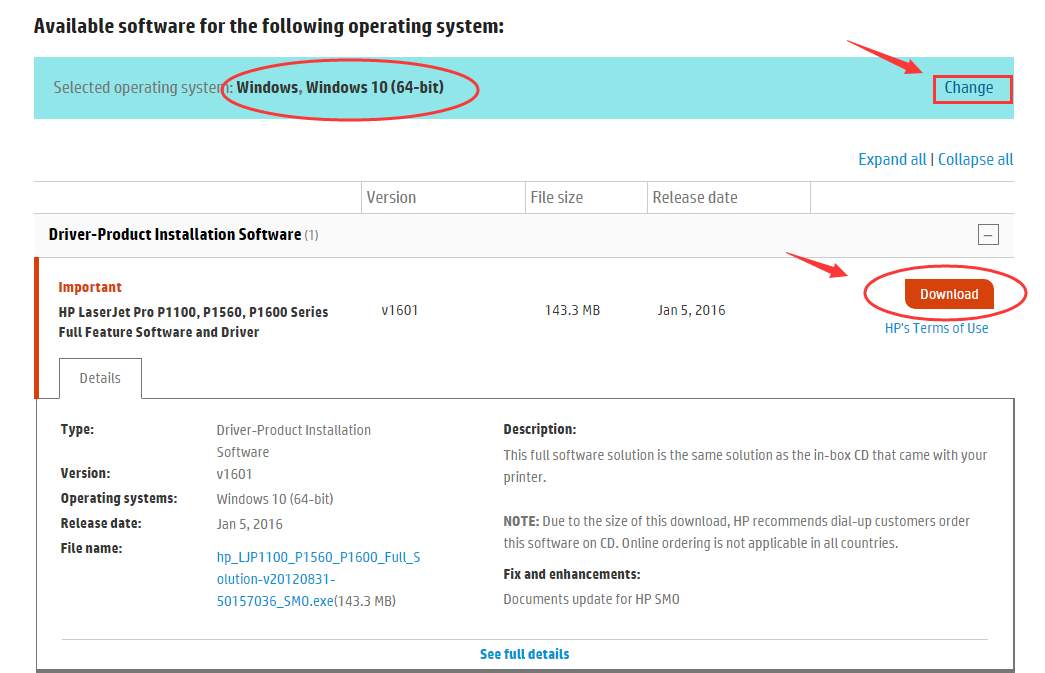
Task: Click the Driver-Product Installation Software heading
Action: 175,235
